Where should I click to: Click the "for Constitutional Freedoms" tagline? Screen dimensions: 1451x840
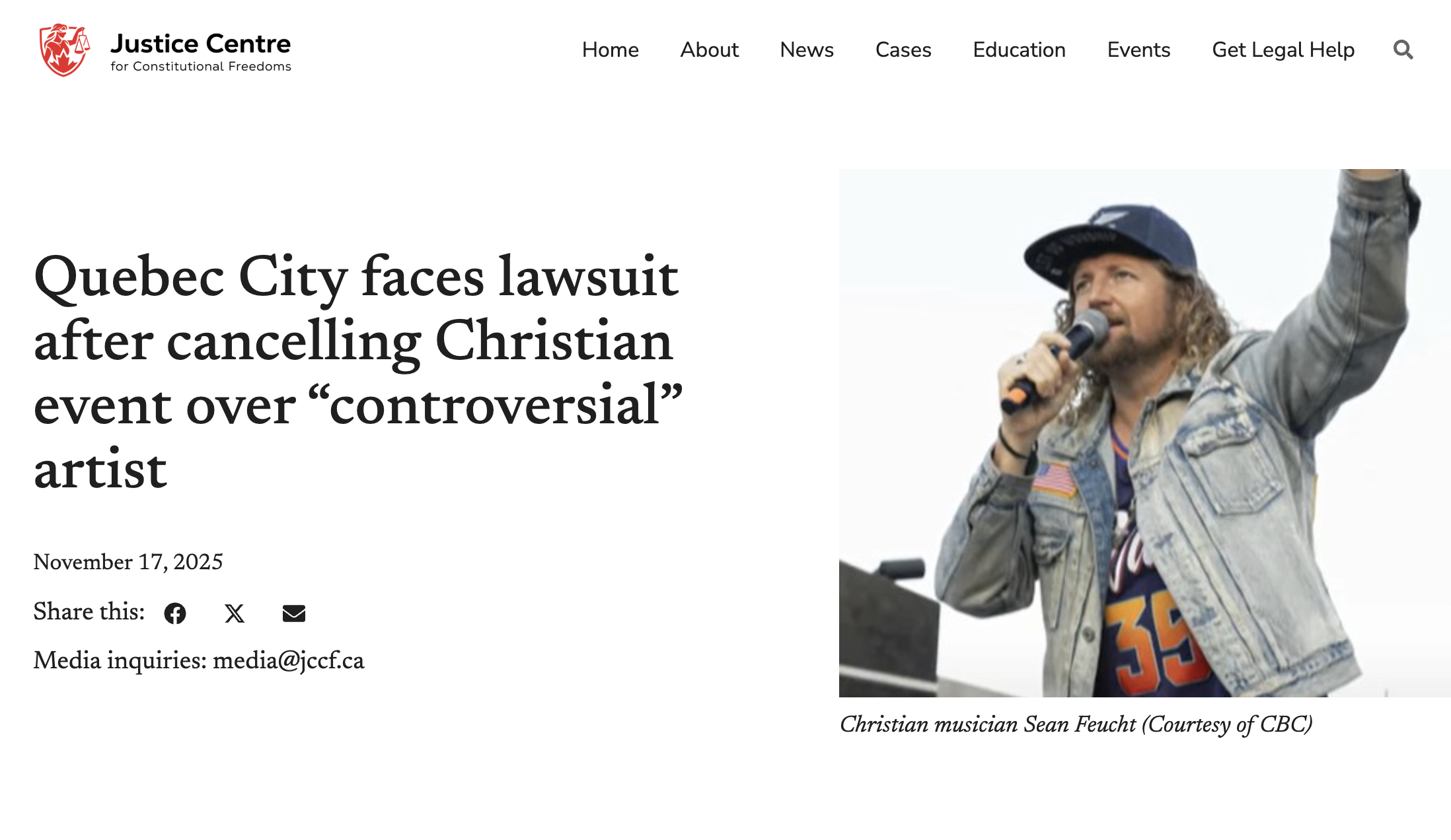pyautogui.click(x=201, y=66)
